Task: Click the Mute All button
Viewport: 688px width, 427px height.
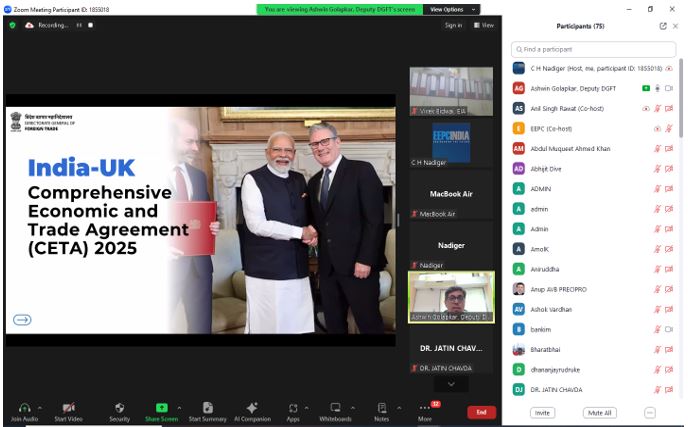Action: coord(599,413)
